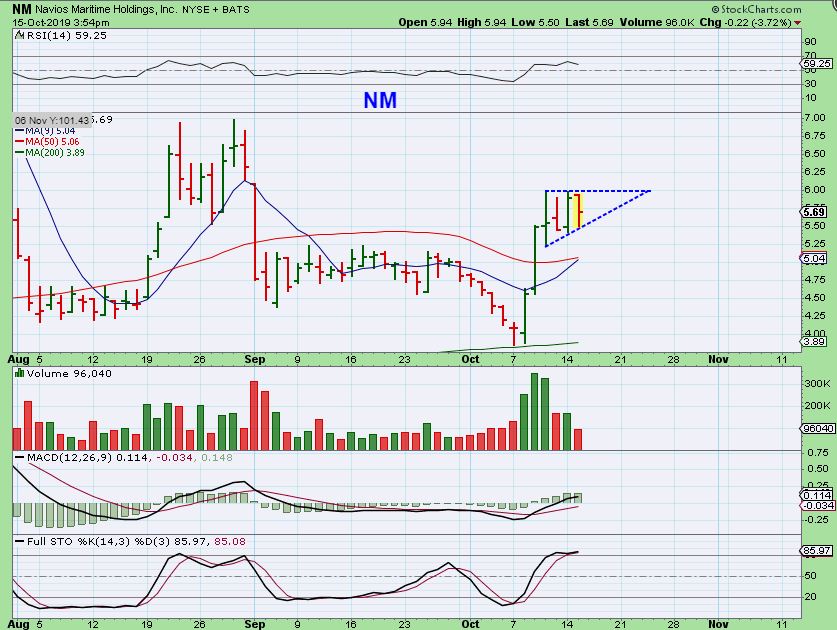Click the 'Volume 96,040' panel label
The height and width of the screenshot is (630, 837).
click(x=69, y=374)
